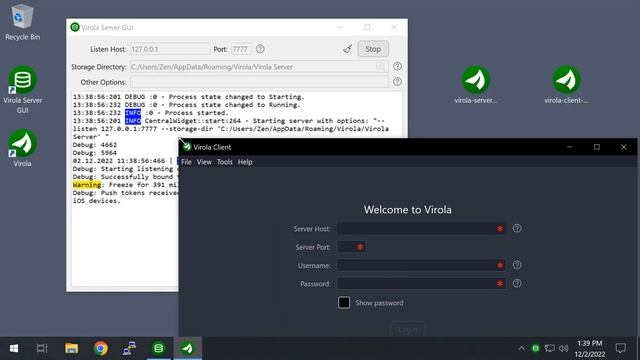Open the Windows Start menu
The width and height of the screenshot is (640, 360).
[x=13, y=348]
